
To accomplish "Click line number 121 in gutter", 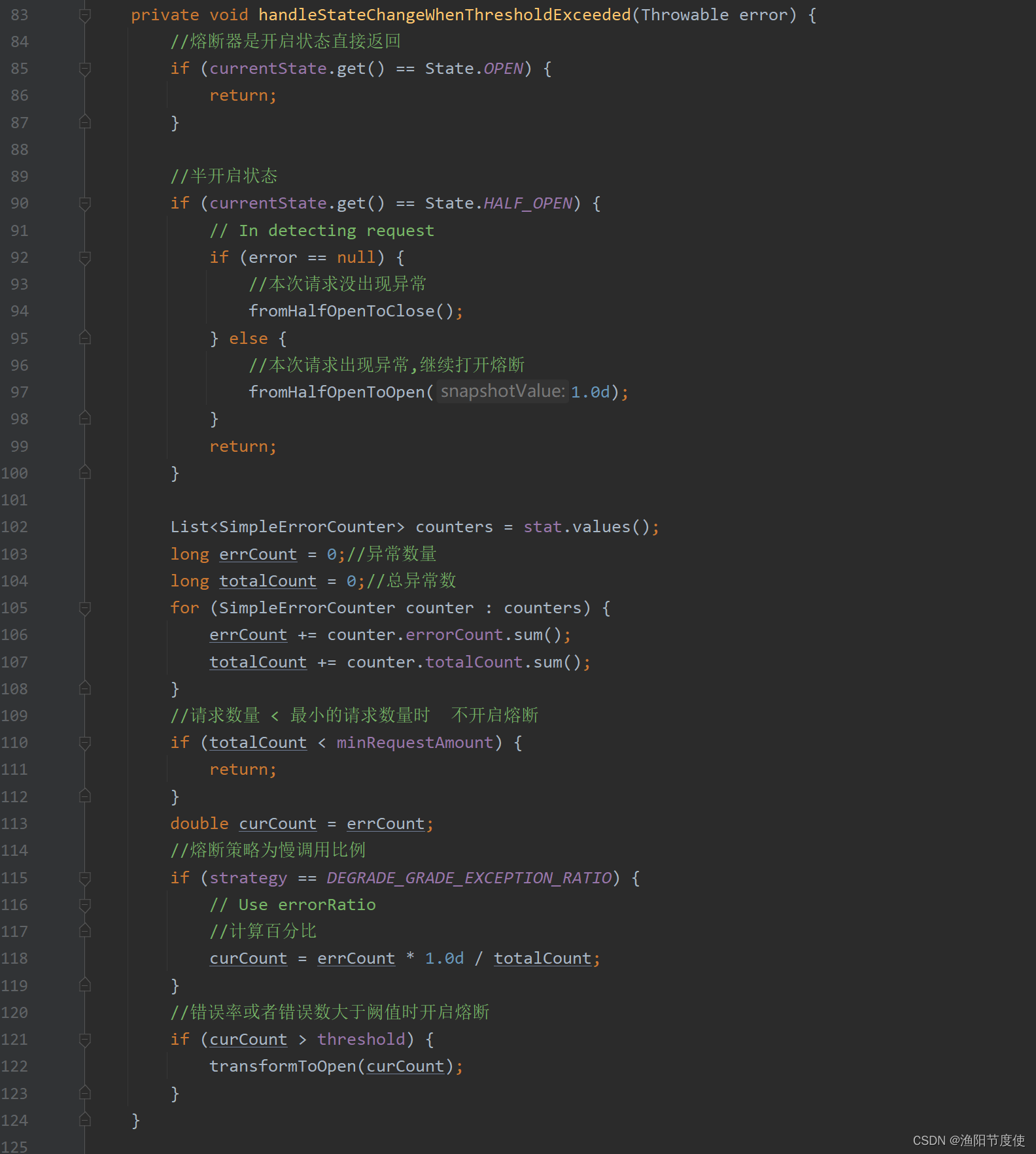I will tap(14, 1040).
